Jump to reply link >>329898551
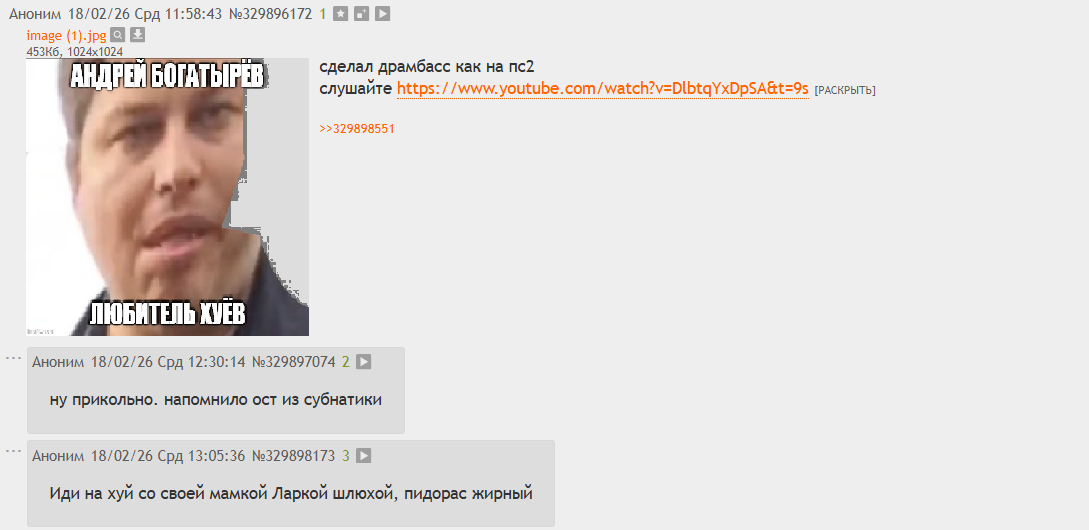Image resolution: width=1089 pixels, height=530 pixels. click(357, 129)
